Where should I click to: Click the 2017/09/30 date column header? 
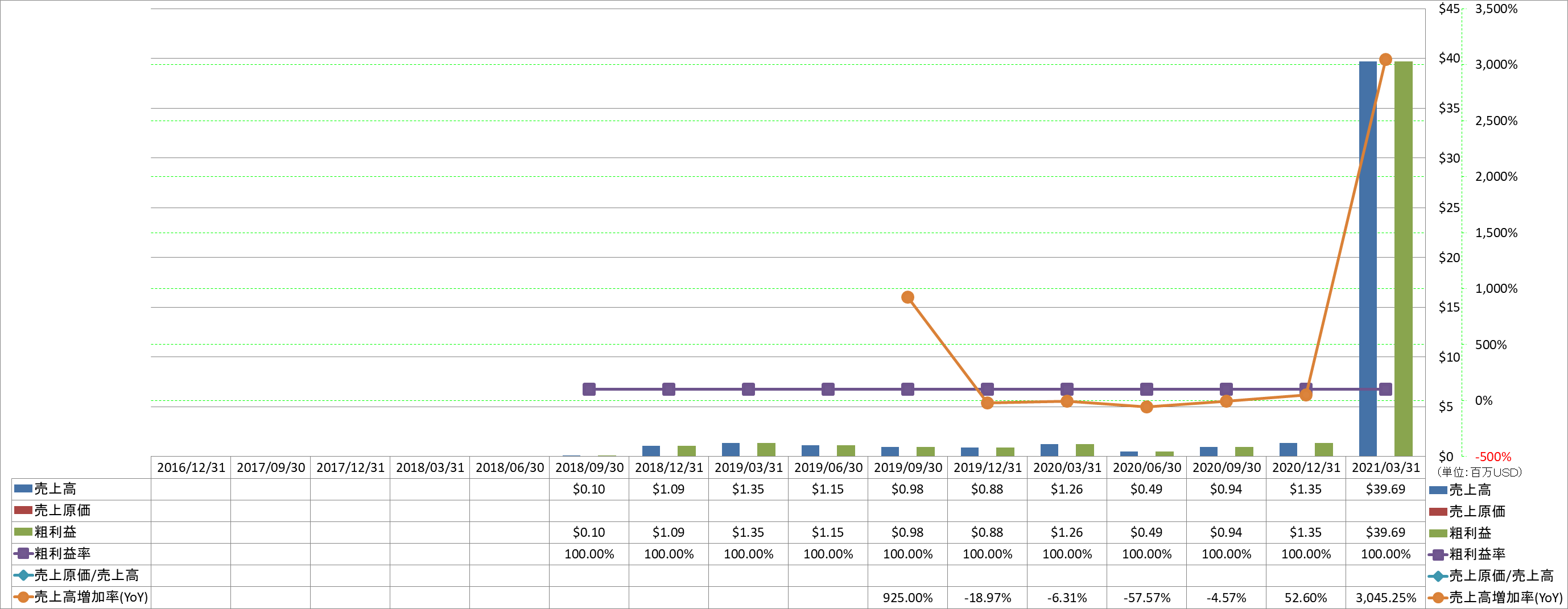pos(271,467)
